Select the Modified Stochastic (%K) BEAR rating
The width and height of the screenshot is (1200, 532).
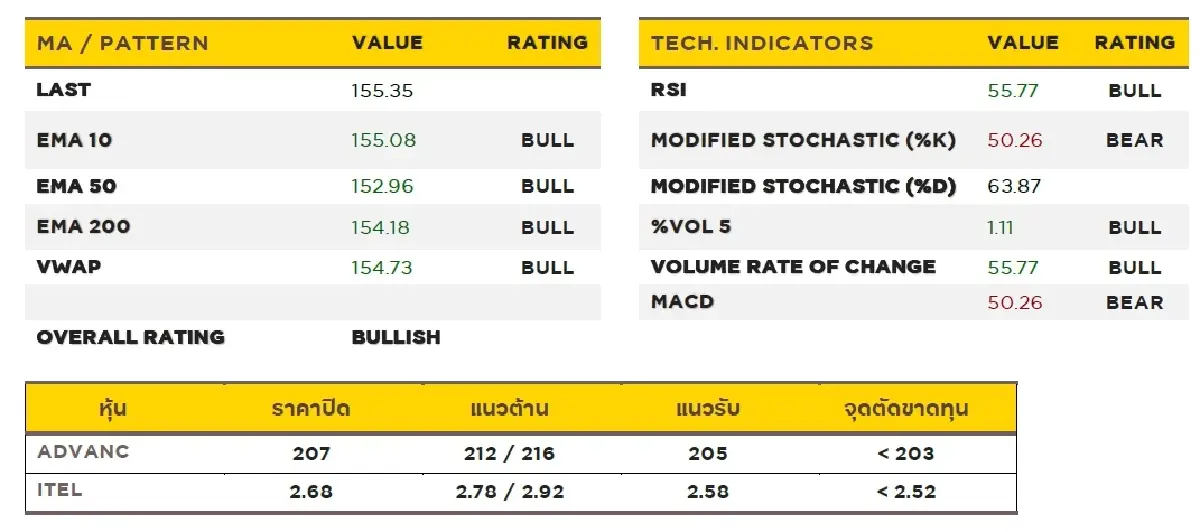[x=1135, y=140]
